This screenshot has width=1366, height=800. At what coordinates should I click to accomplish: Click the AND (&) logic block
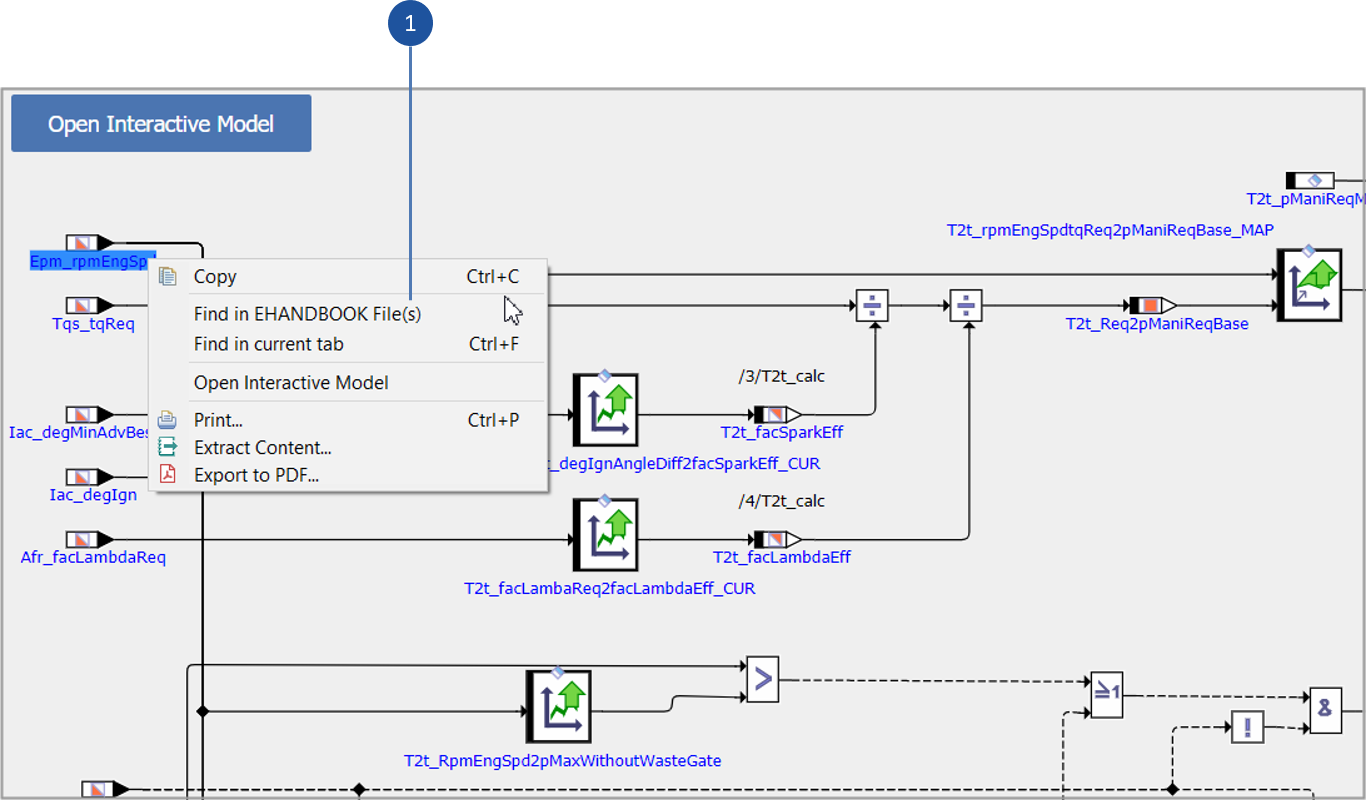pos(1325,709)
